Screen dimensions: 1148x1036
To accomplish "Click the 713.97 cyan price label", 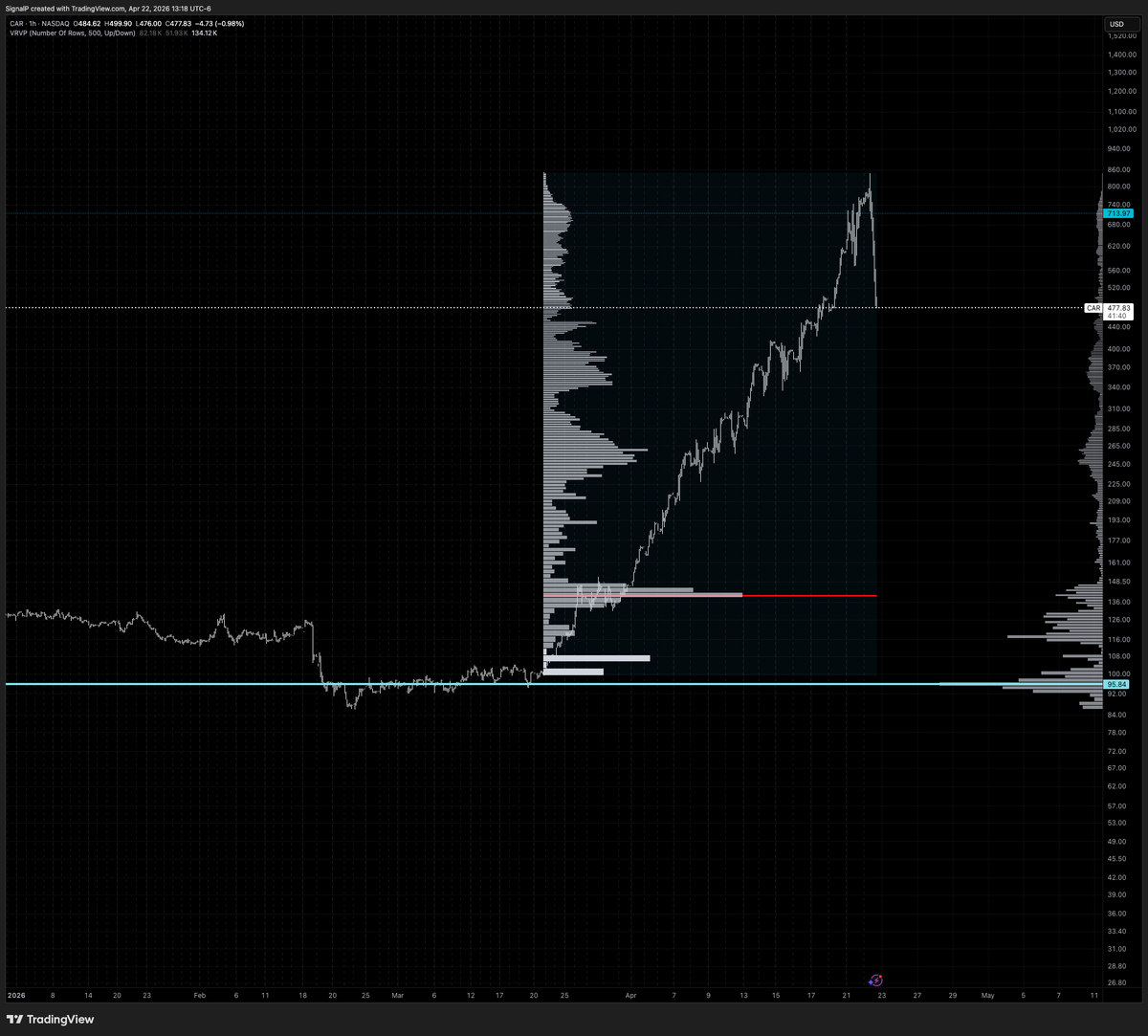I will pyautogui.click(x=1118, y=213).
